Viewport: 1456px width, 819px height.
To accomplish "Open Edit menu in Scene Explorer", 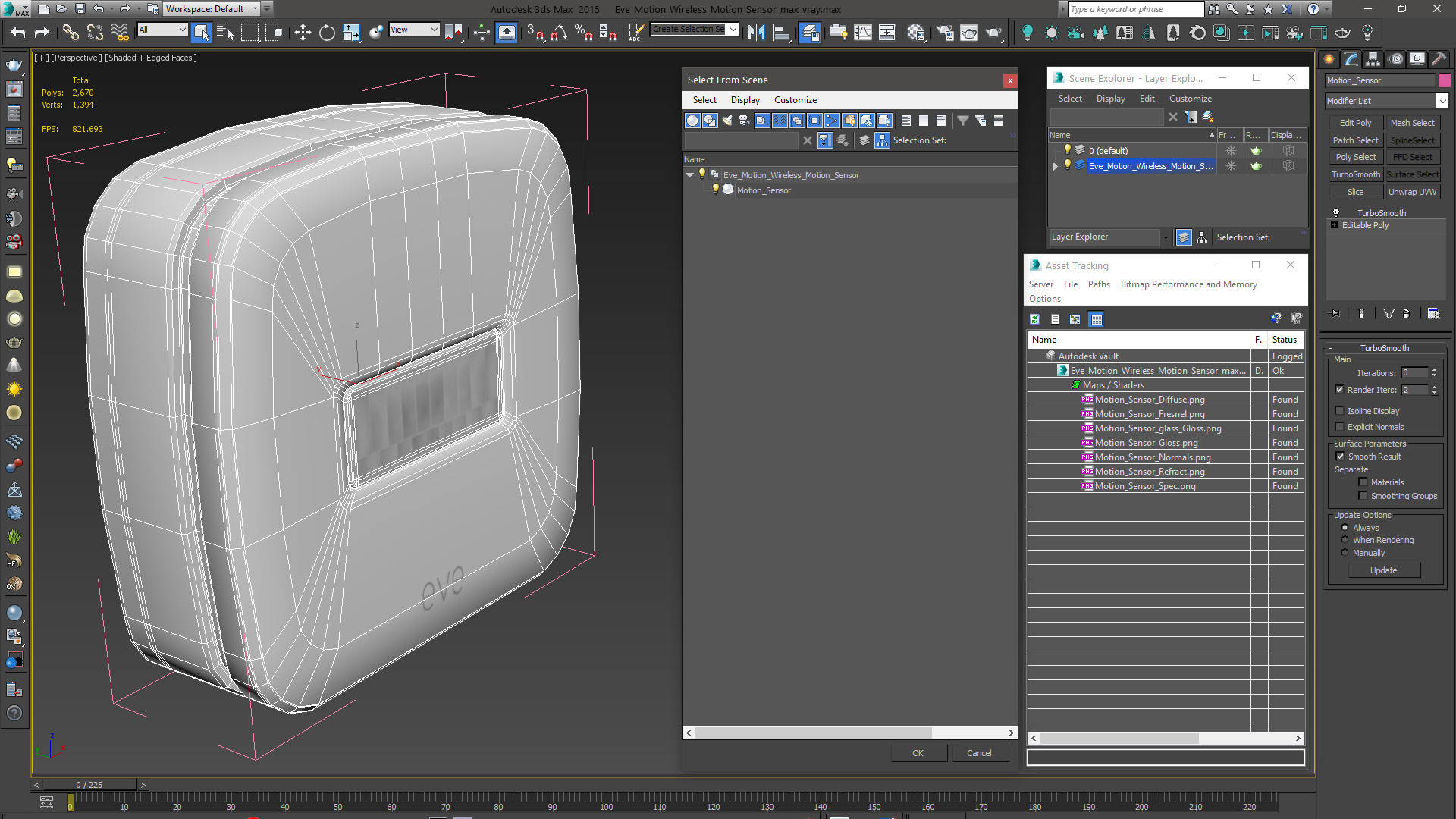I will [1147, 99].
